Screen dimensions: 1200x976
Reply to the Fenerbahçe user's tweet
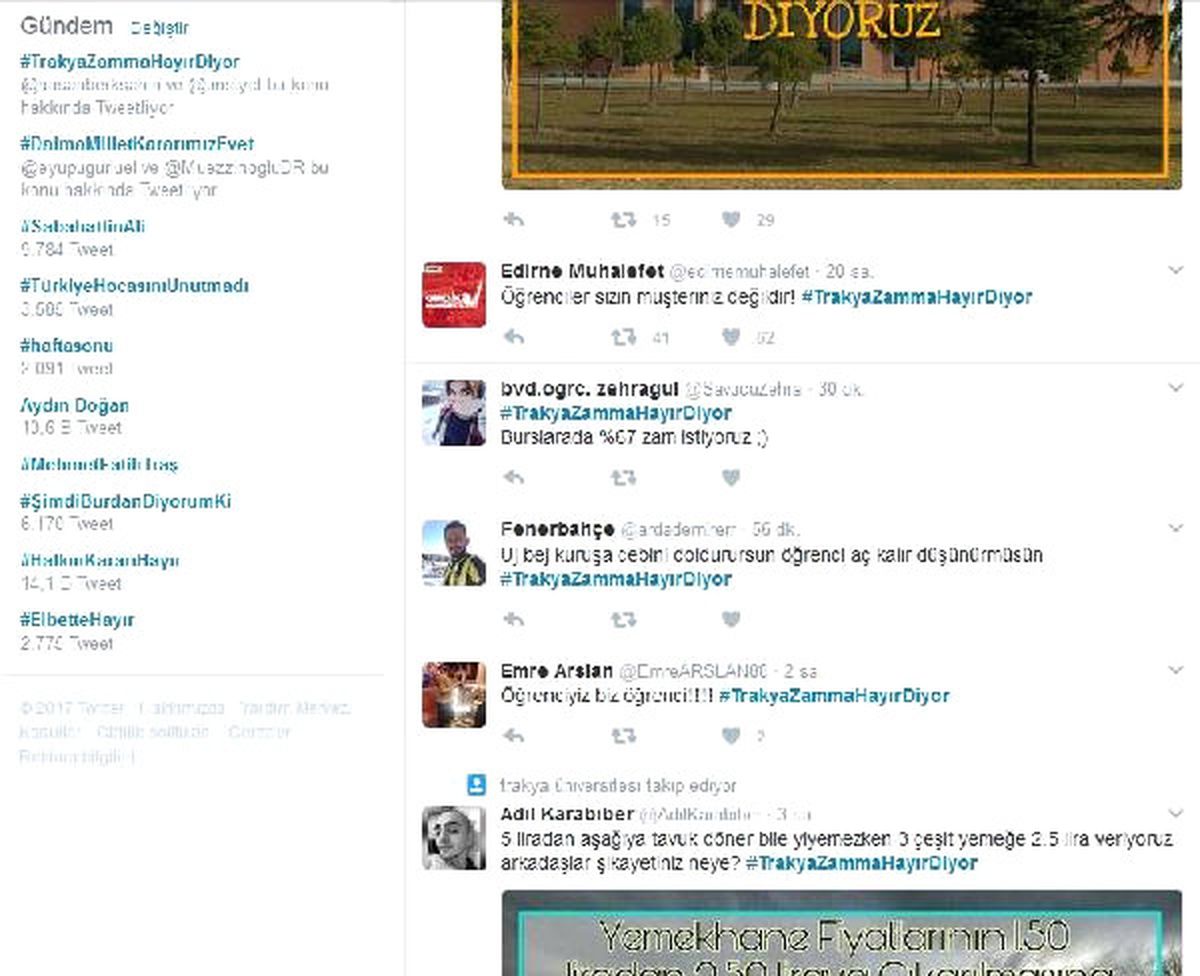513,620
